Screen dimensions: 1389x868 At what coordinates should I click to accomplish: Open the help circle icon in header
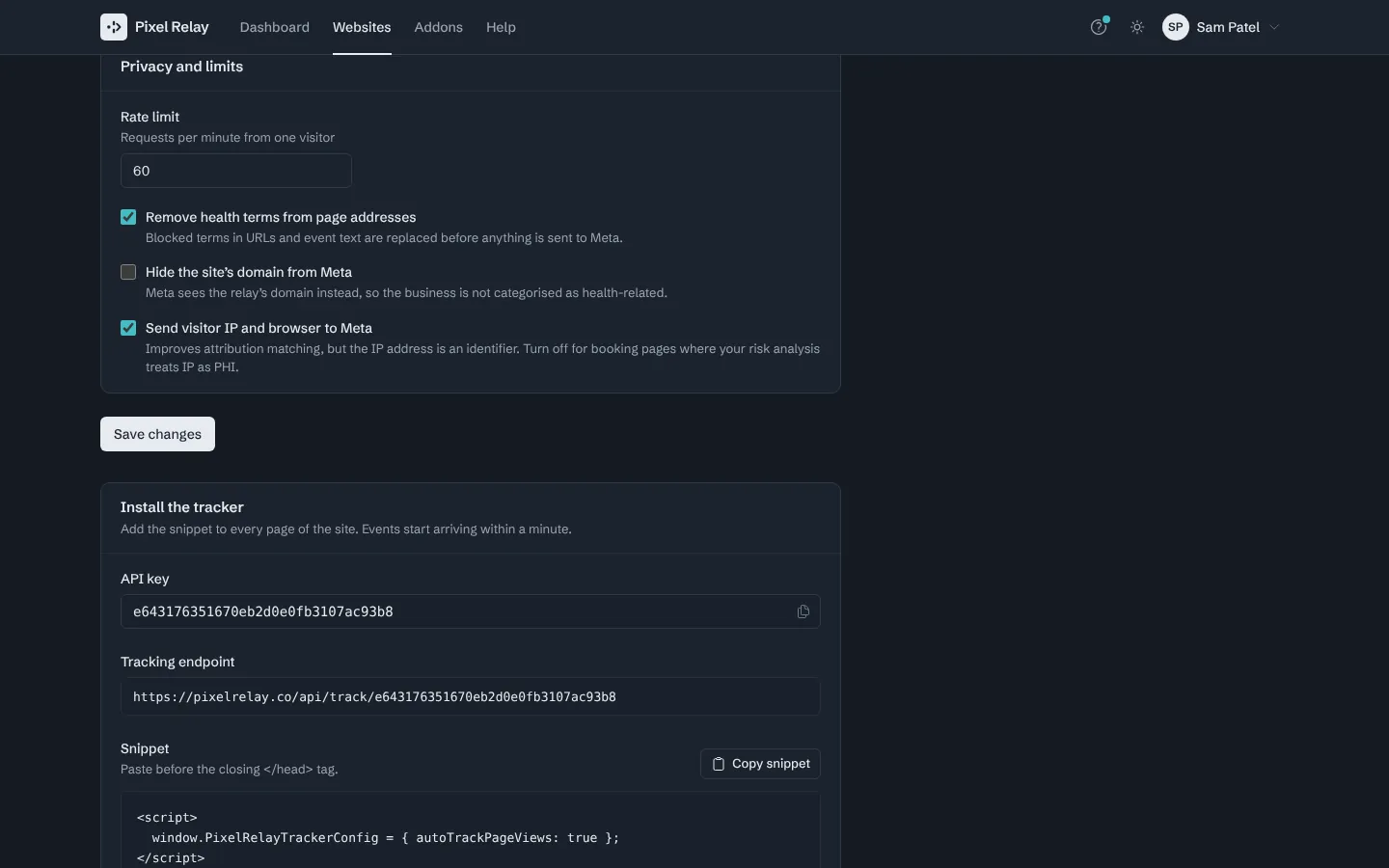coord(1098,27)
